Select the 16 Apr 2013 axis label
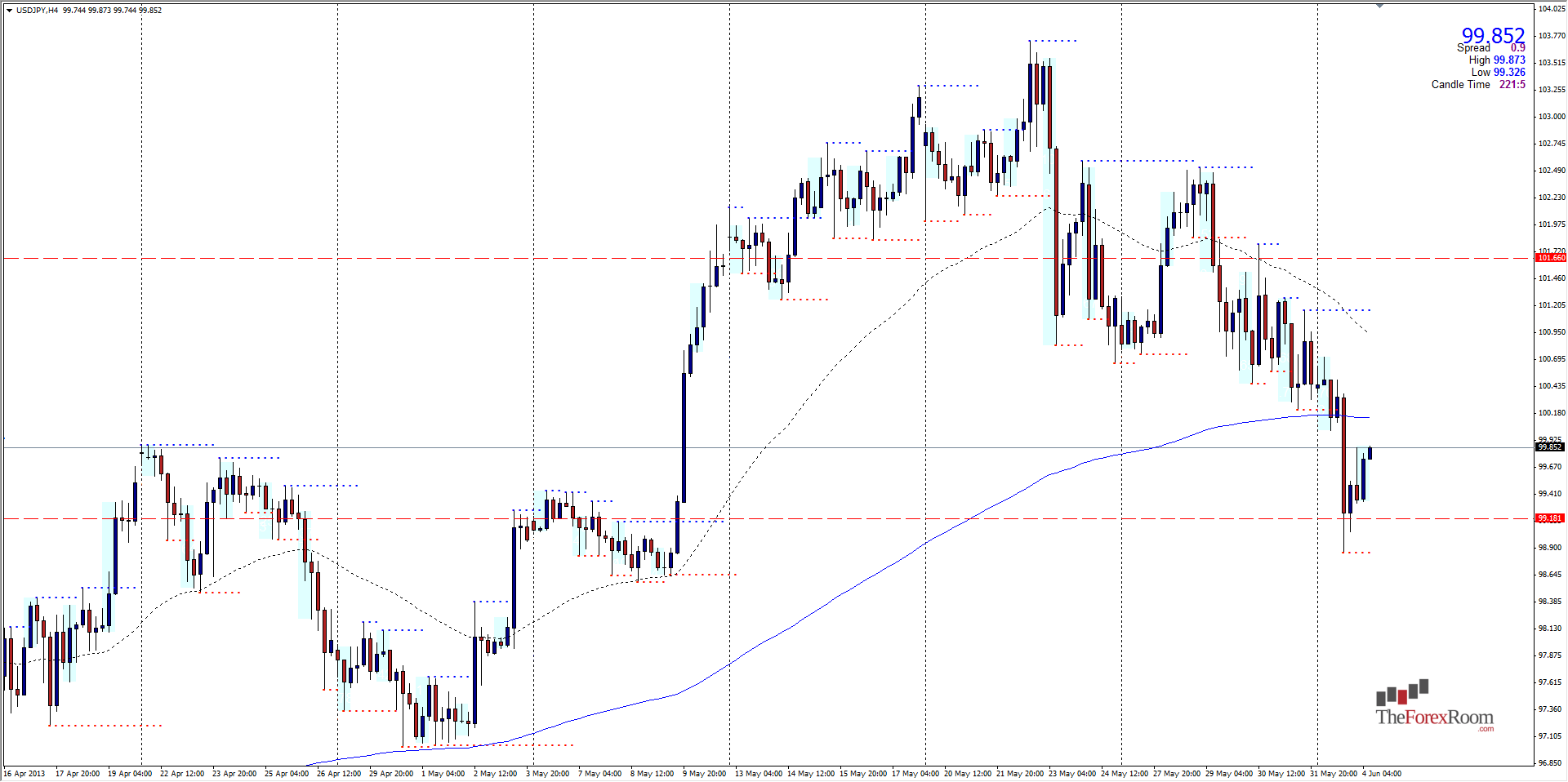 (x=23, y=773)
